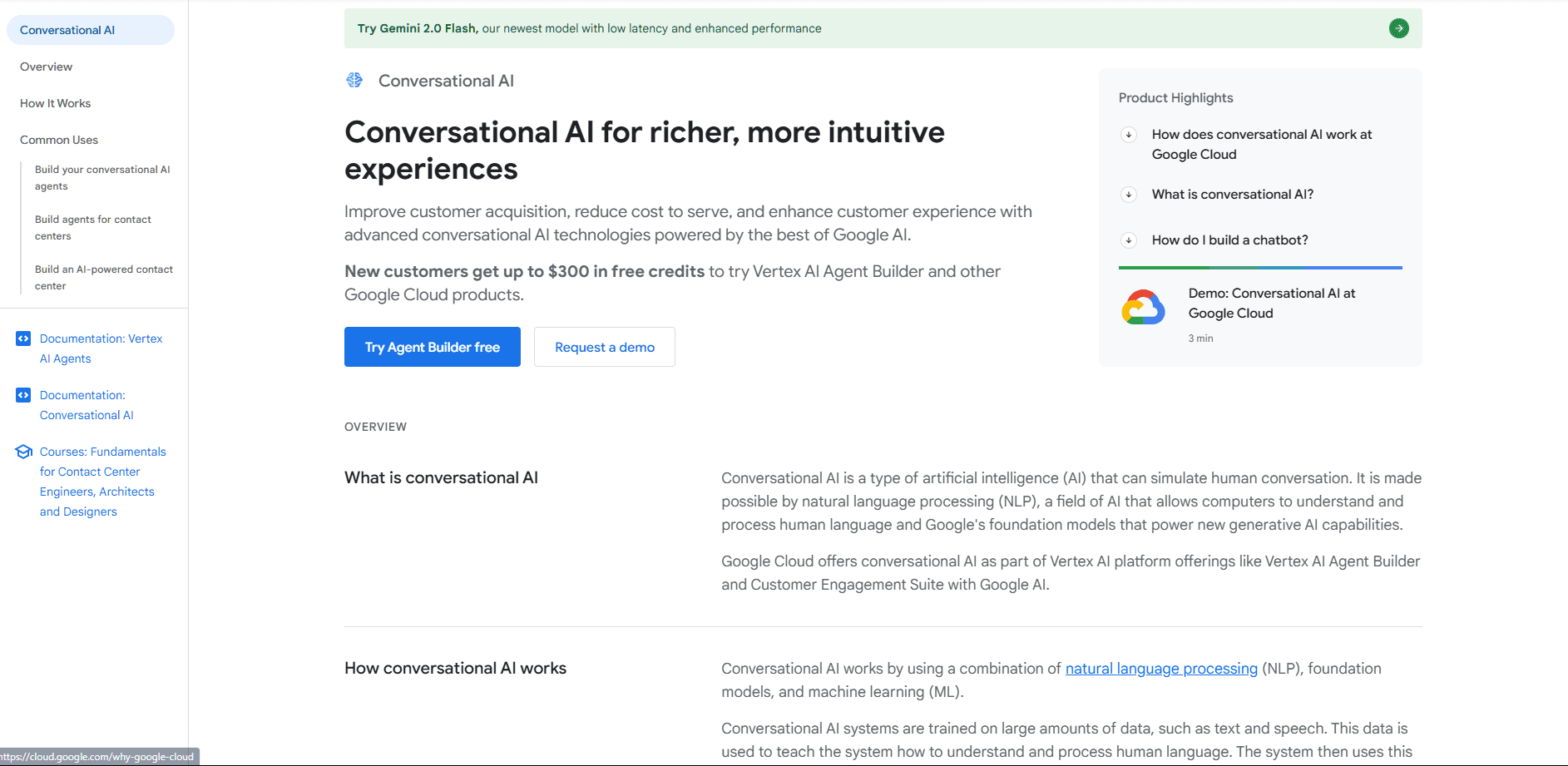Click the Conversational AI documentation code icon
The width and height of the screenshot is (1568, 766).
23,395
